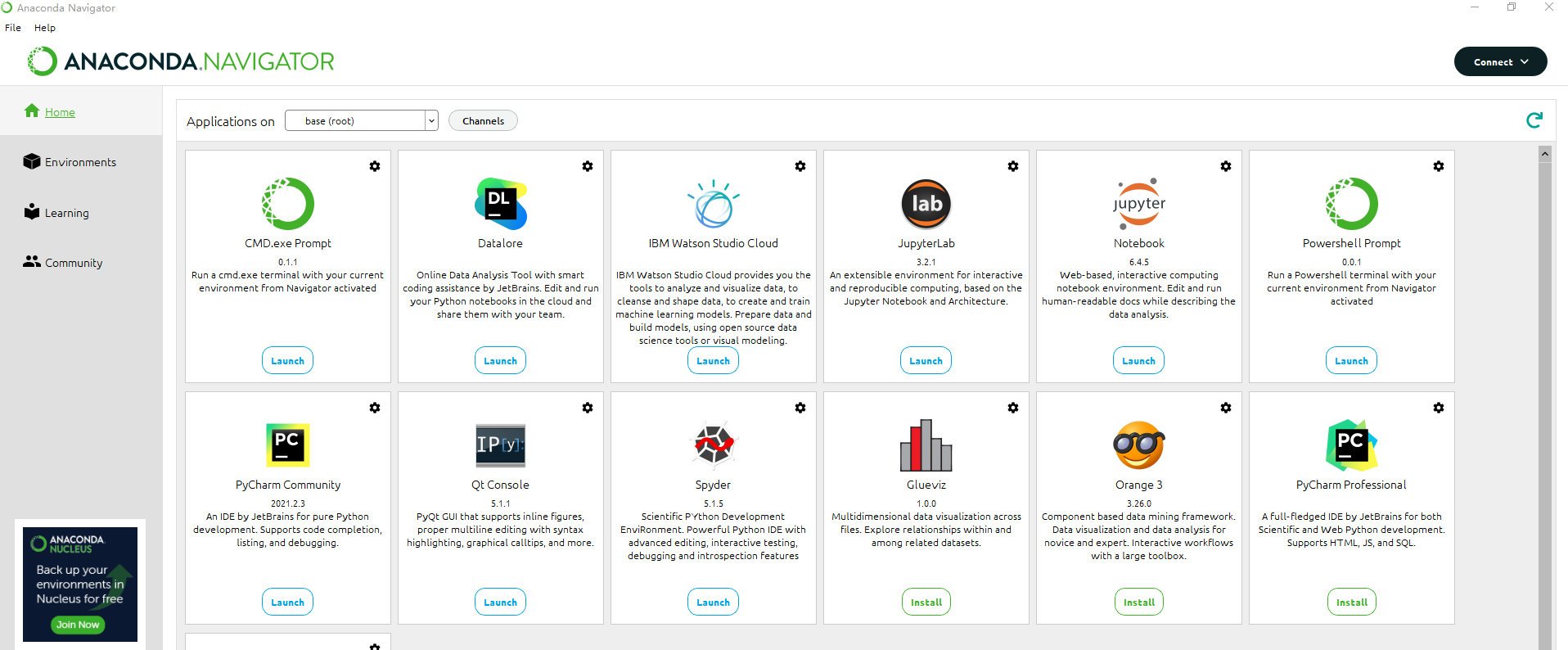Click the Glueviz bar chart icon
This screenshot has width=1568, height=650.
pyautogui.click(x=926, y=445)
